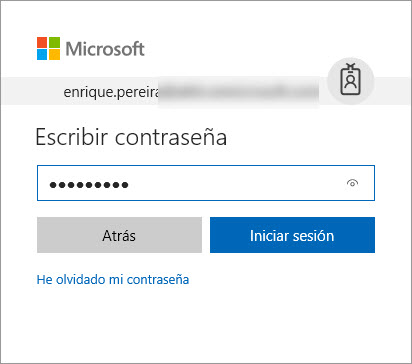Click the word "Escribir" in the heading

tap(72, 137)
